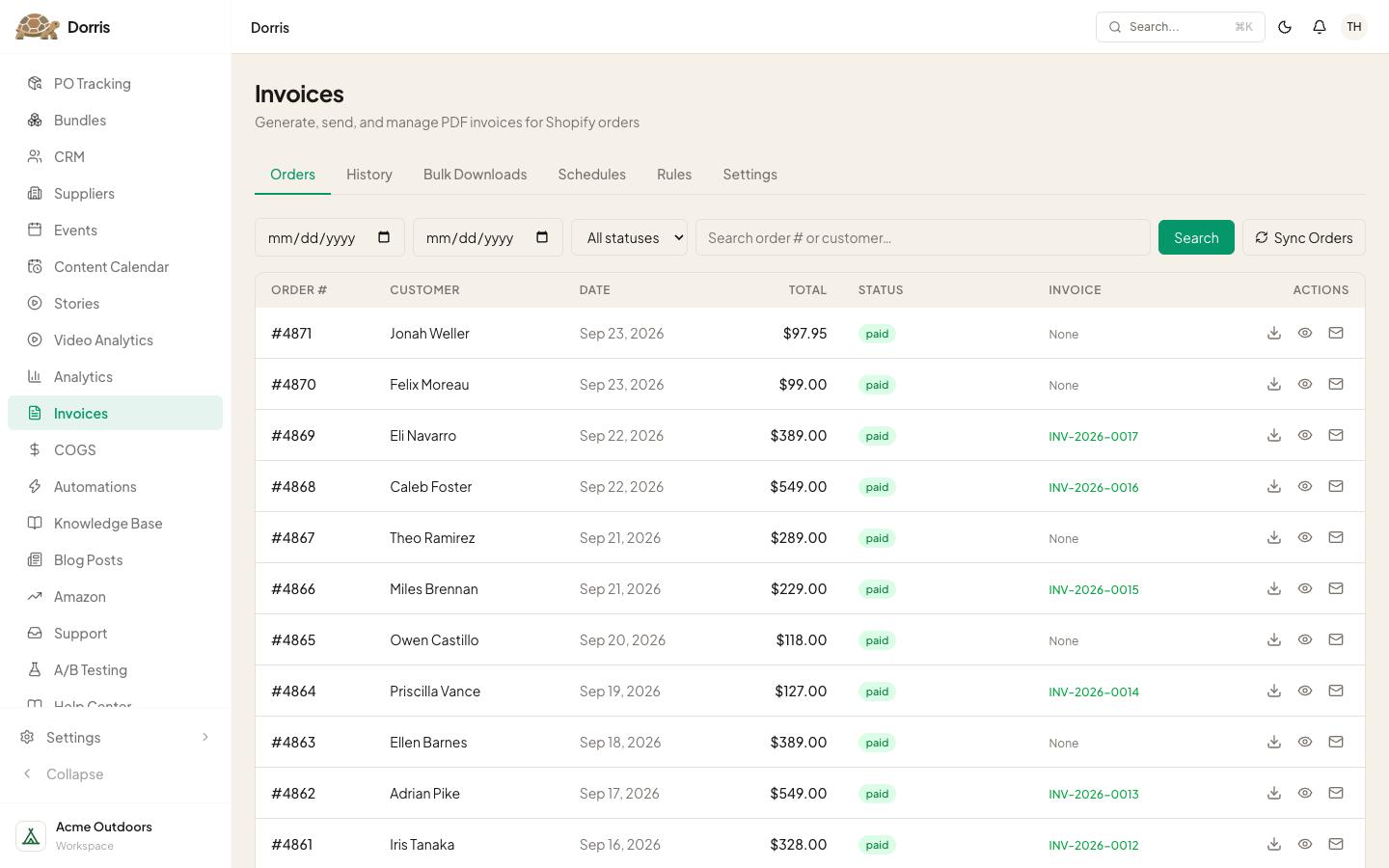Navigate to Suppliers
The image size is (1389, 868).
pos(115,193)
